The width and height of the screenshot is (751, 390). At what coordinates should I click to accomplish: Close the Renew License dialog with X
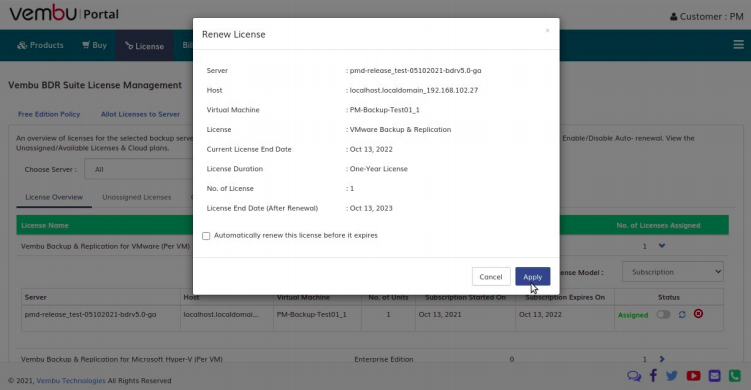pos(547,31)
